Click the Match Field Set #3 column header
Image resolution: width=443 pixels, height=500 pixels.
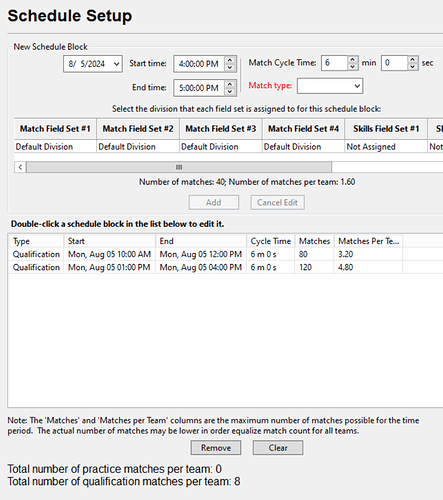pos(221,129)
